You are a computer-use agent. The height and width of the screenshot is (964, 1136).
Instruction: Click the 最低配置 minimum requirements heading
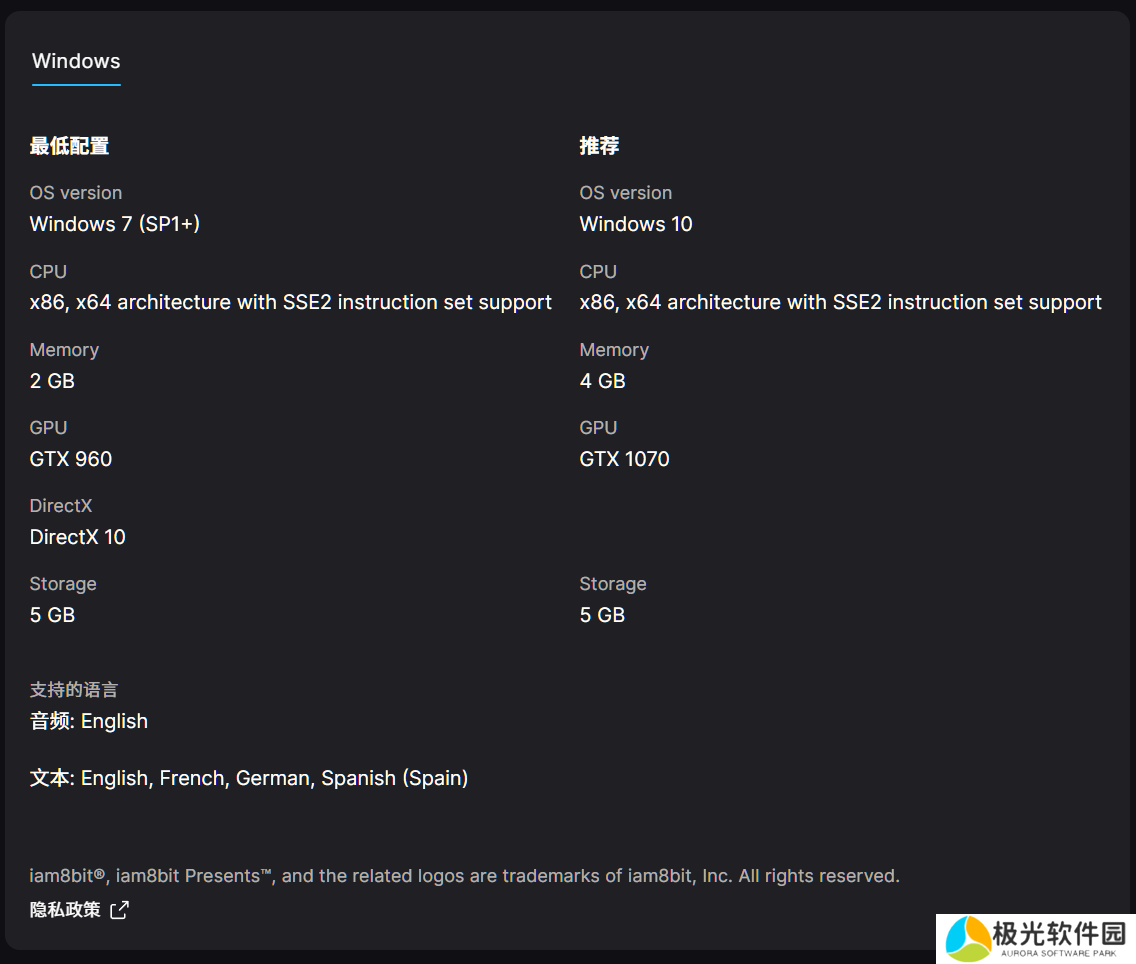point(69,146)
